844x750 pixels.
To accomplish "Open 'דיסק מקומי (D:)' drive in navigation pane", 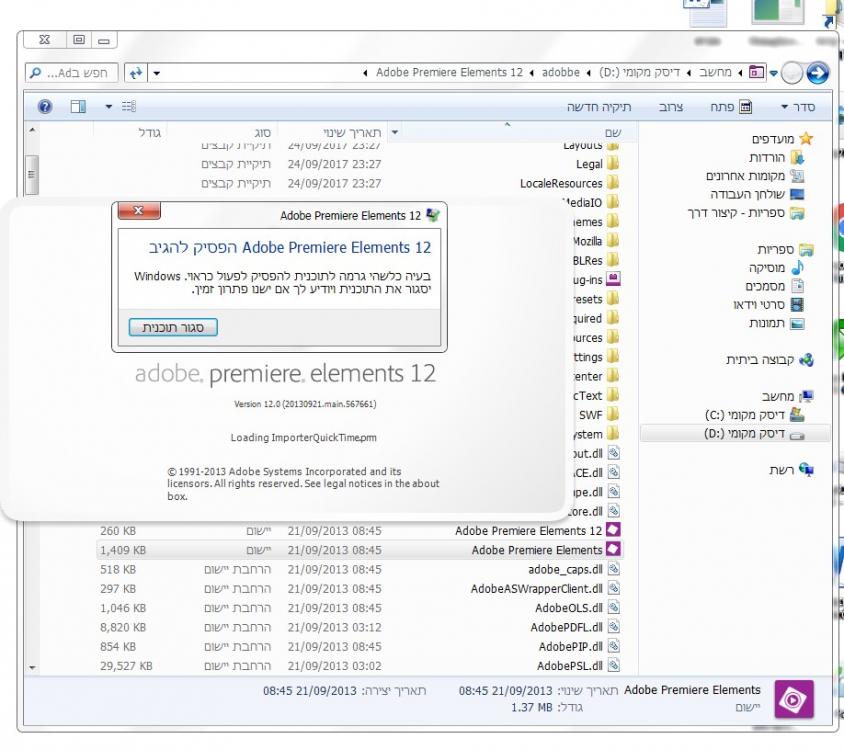I will coord(744,433).
